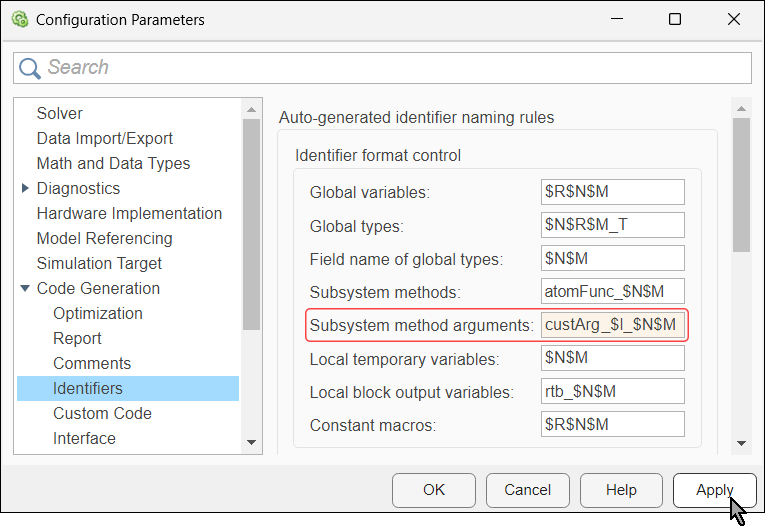
Task: Click 'Constant macros:' label
Action: (373, 425)
